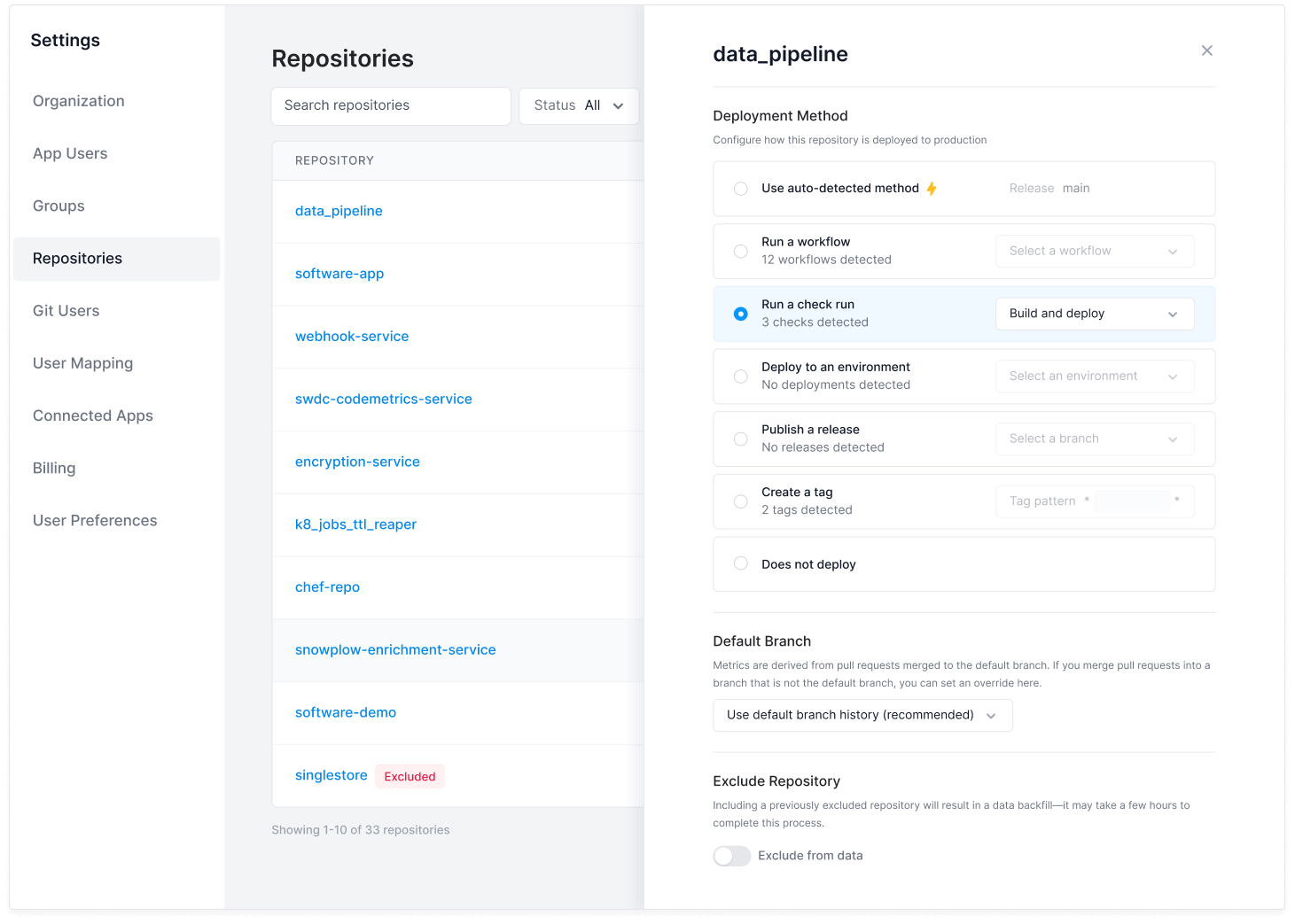Toggle the 'Exclude from data' switch
The image size is (1295, 924).
coord(731,856)
